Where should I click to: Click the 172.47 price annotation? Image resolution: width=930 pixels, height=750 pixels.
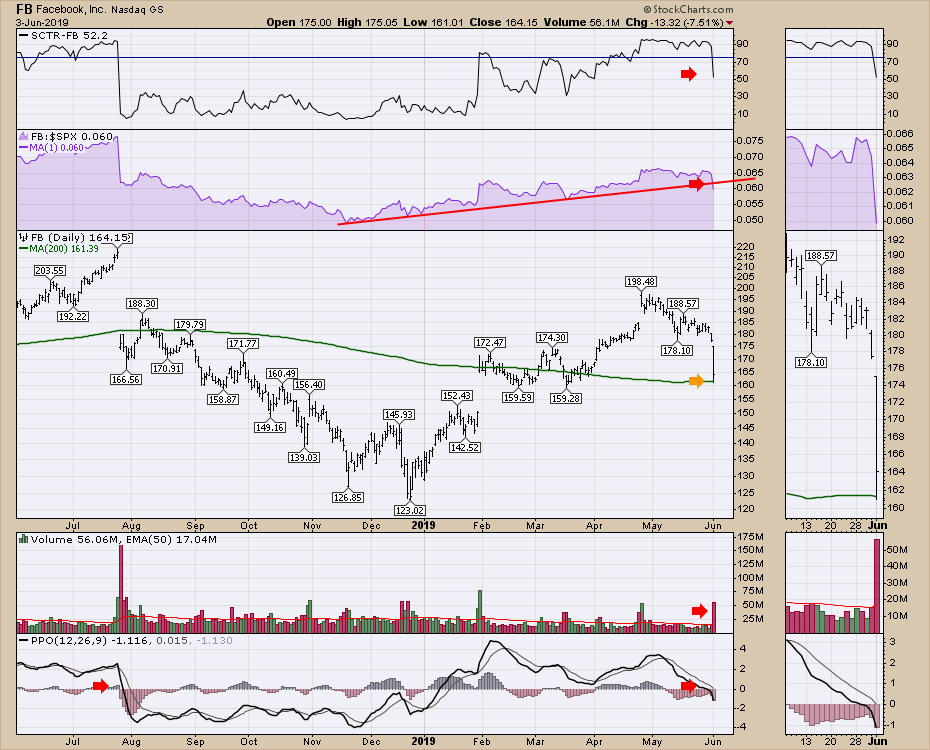[x=490, y=343]
